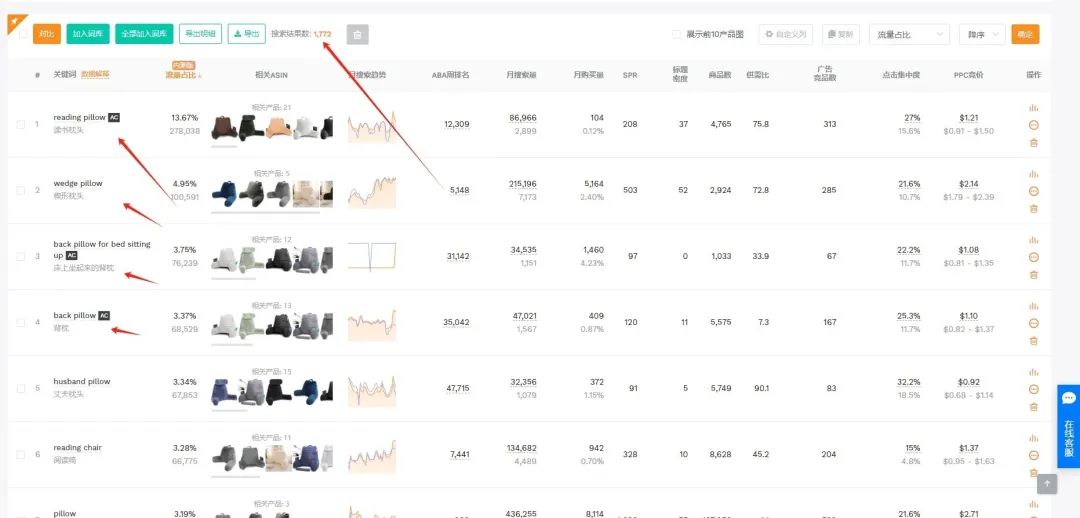Open chart icon for back pillow for bed sitting up

1033,240
